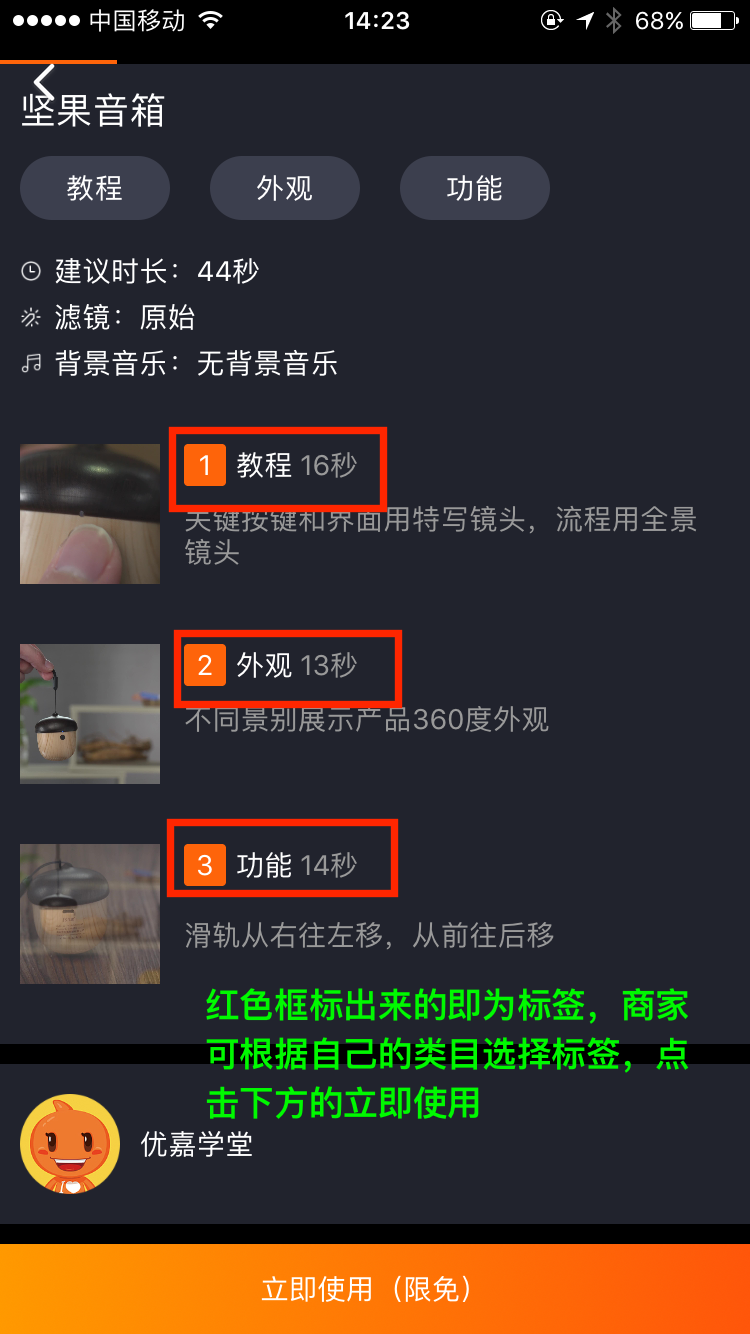Tap the orange number 1 badge
Viewport: 750px width, 1334px height.
pos(205,465)
